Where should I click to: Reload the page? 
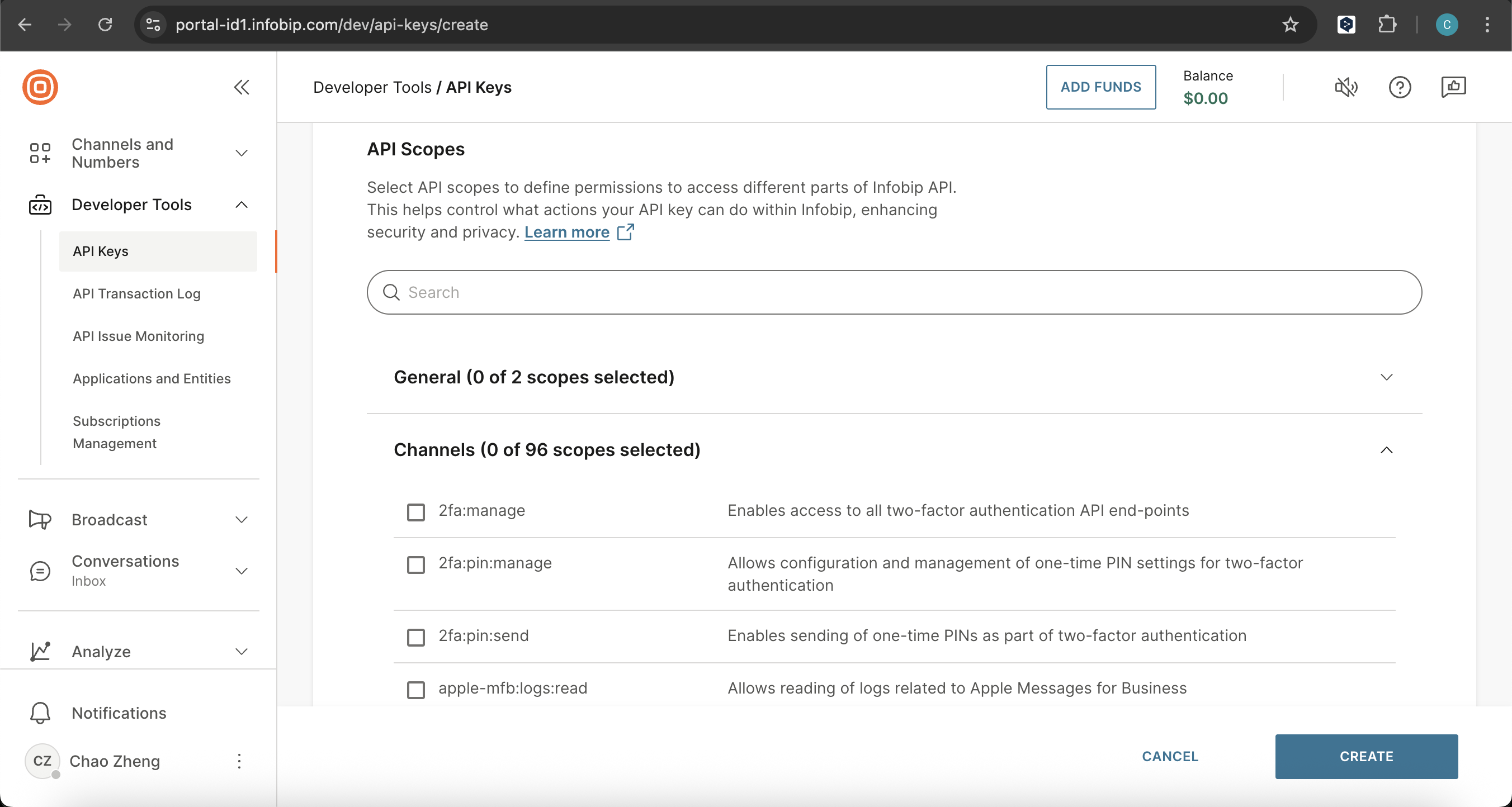pyautogui.click(x=105, y=25)
